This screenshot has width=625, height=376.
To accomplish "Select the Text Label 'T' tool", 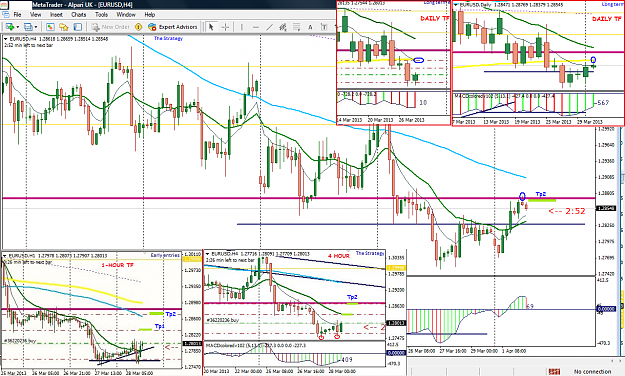I will tap(324, 27).
